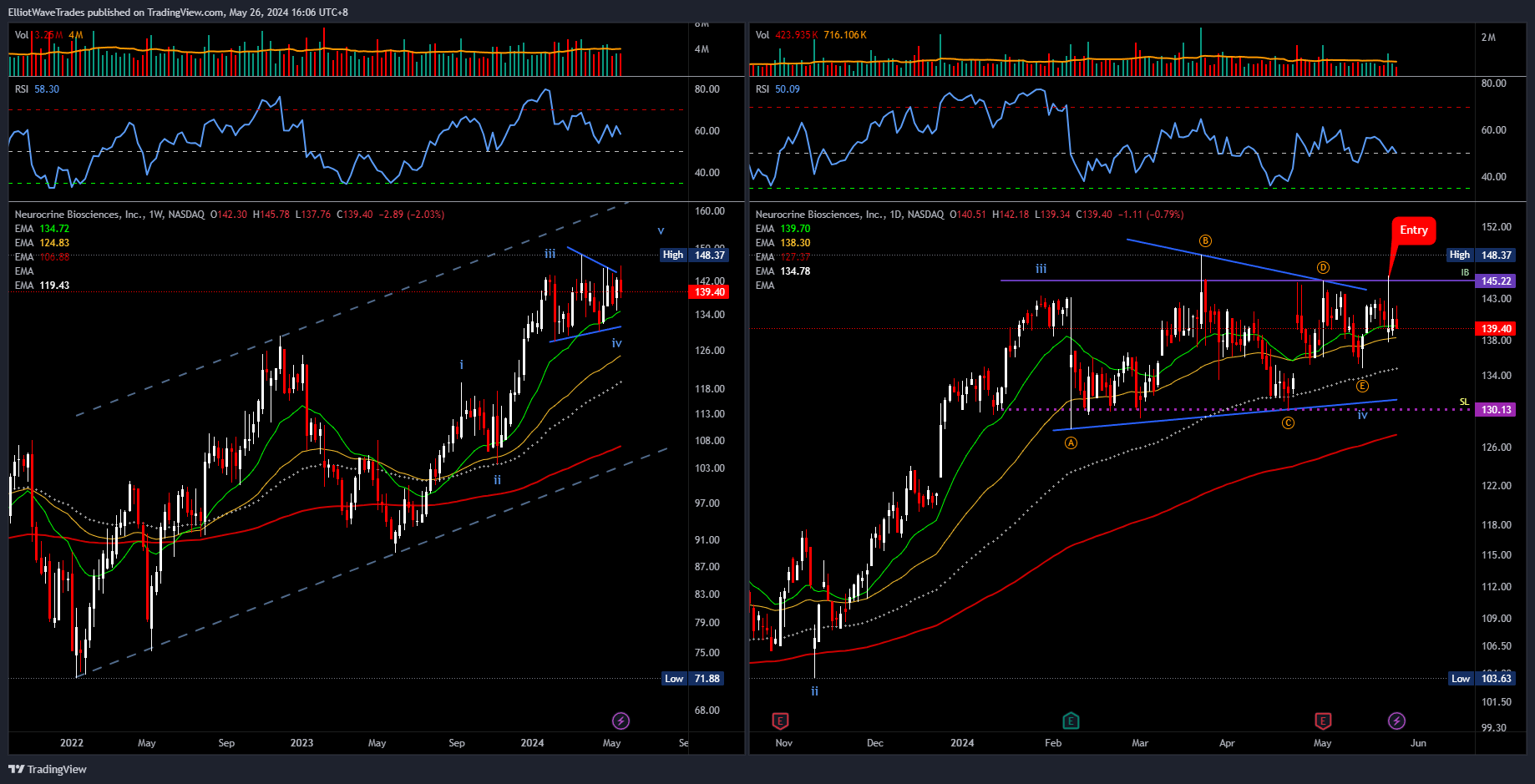The height and width of the screenshot is (784, 1535).
Task: Click the circled A wave label on daily chart
Action: pos(1071,443)
